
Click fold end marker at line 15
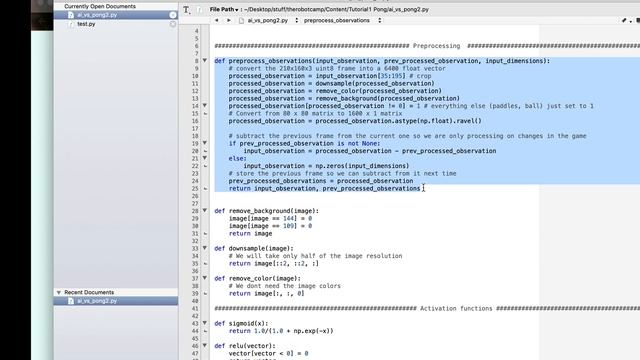(x=205, y=113)
